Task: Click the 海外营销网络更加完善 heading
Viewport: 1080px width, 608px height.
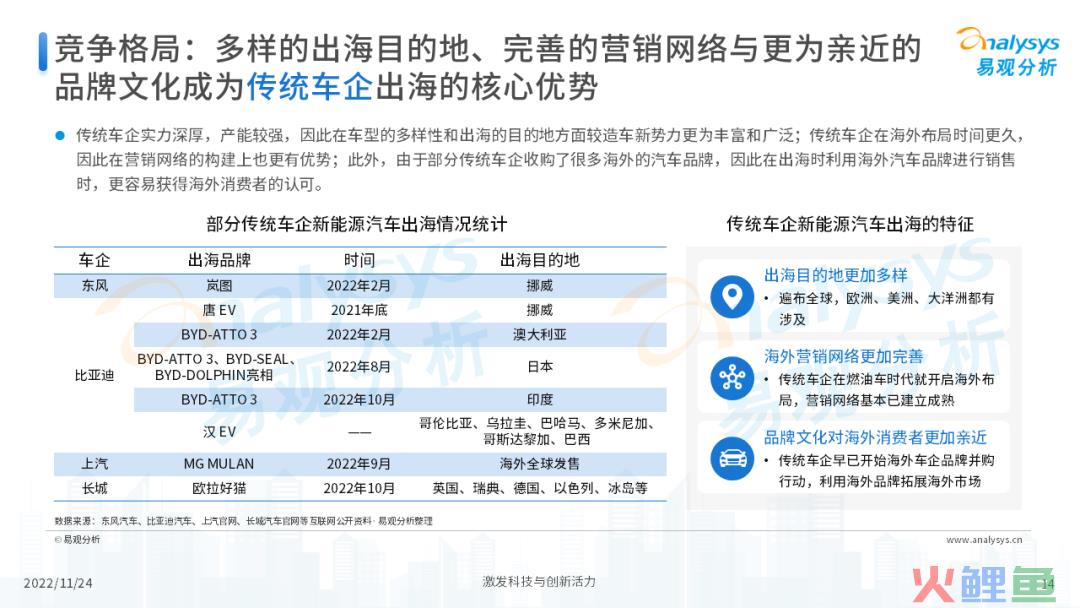Action: coord(844,357)
